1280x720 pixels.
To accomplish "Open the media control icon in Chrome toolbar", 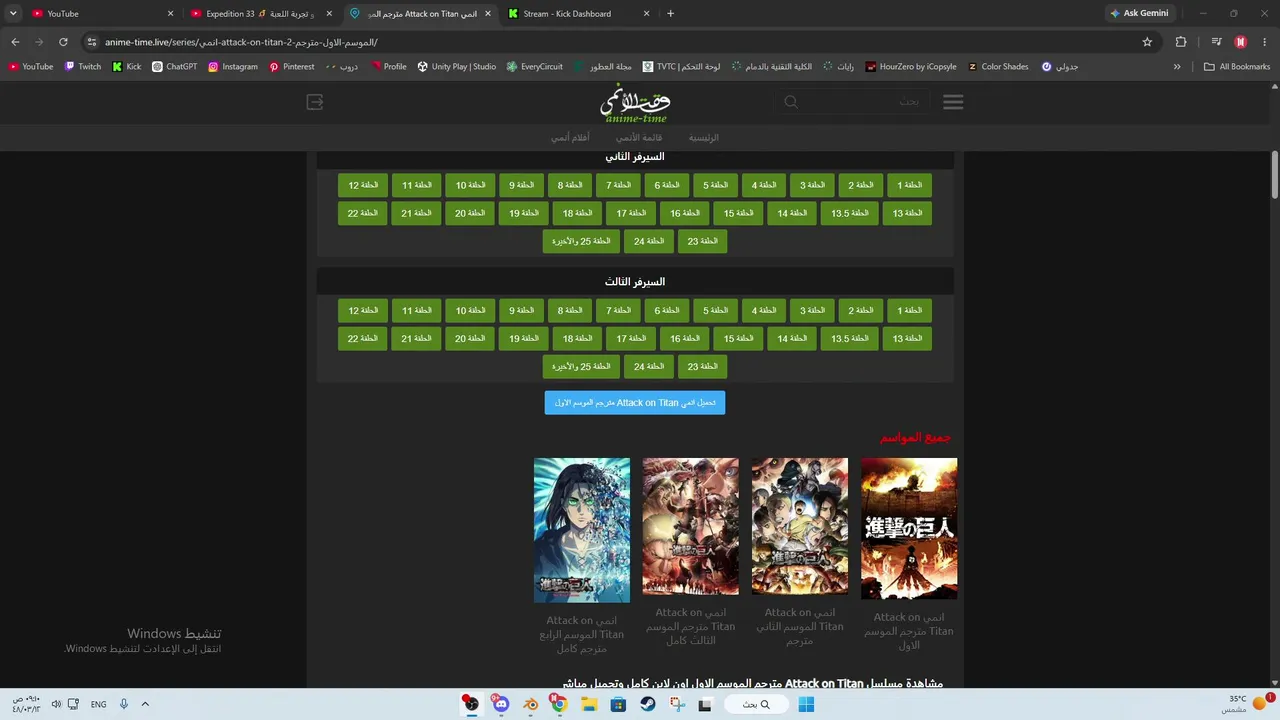I will click(1216, 42).
